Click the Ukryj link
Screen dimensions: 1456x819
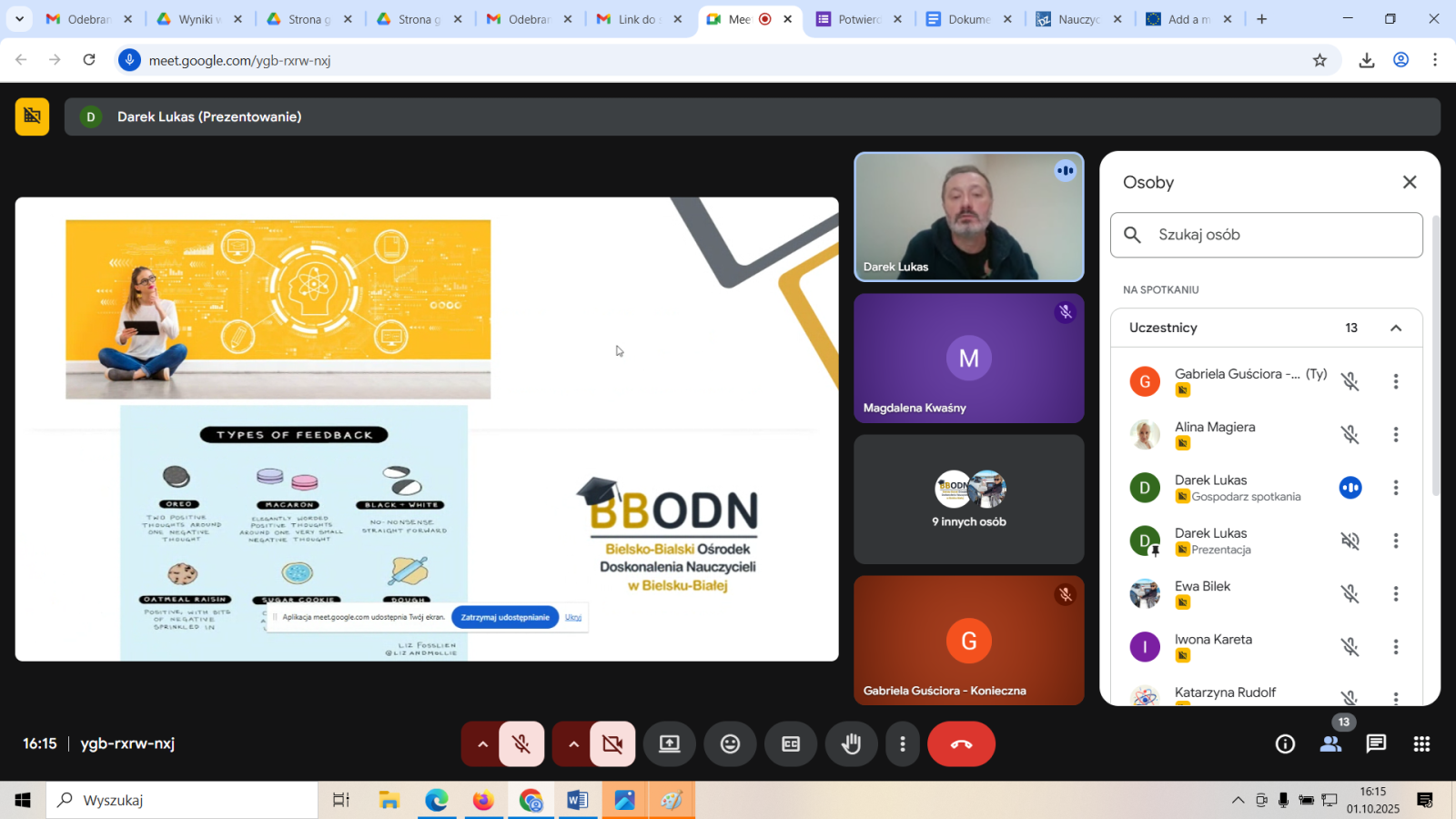[x=573, y=617]
